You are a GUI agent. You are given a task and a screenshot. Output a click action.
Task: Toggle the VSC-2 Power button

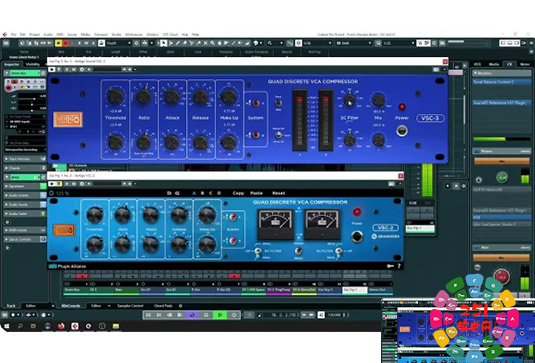(x=357, y=236)
